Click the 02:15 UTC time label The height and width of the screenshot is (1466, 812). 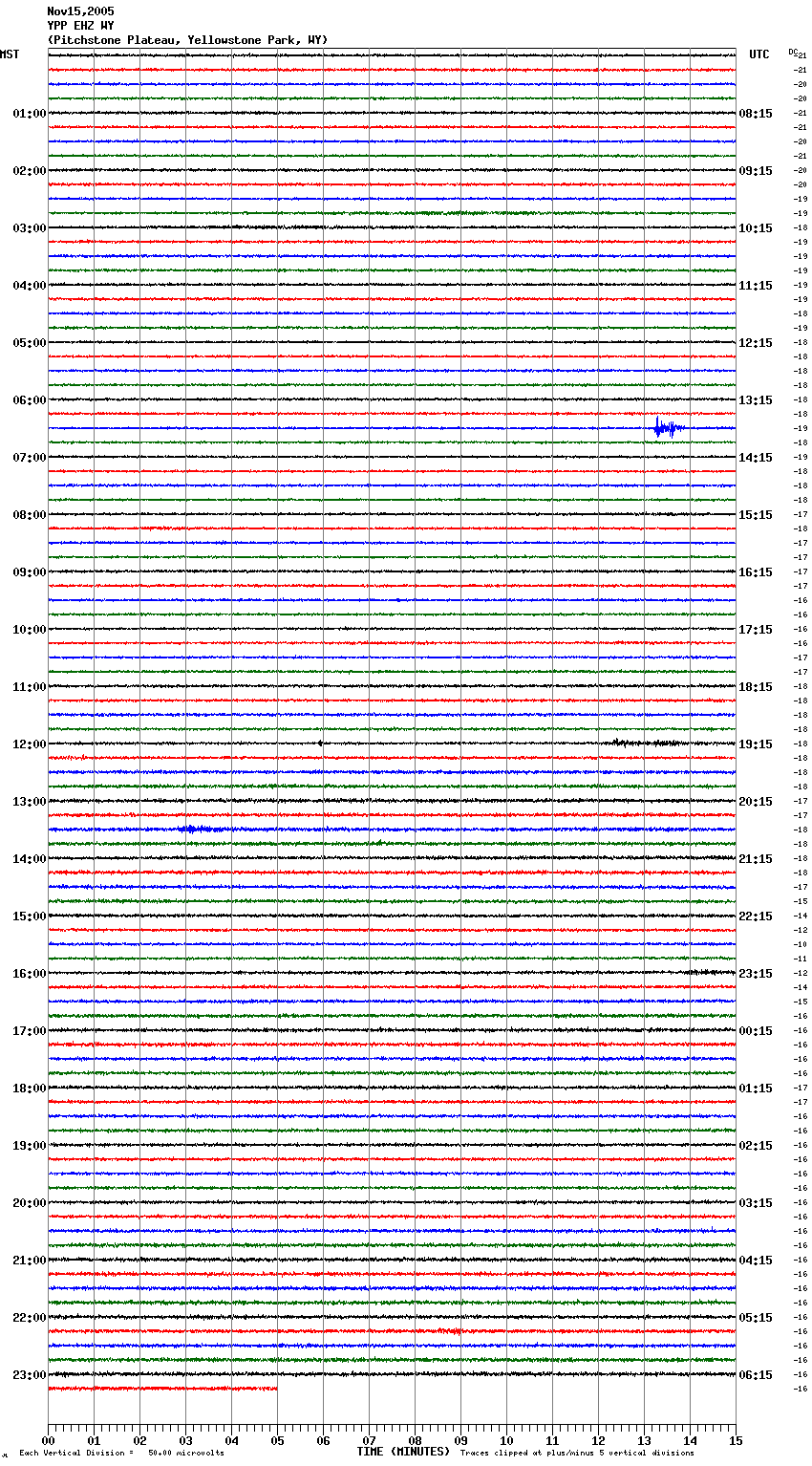756,1146
